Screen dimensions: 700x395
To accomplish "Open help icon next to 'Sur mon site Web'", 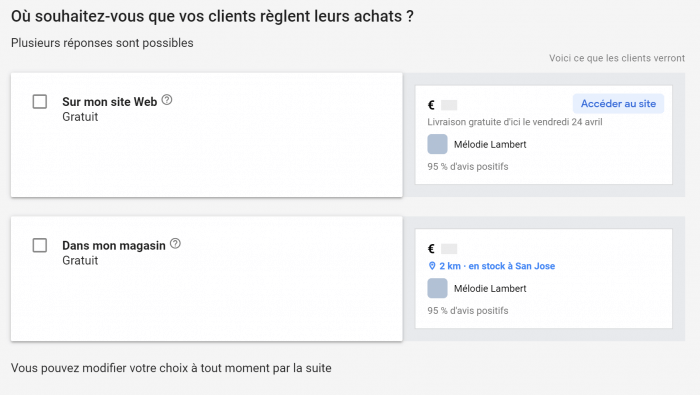I will (x=167, y=100).
